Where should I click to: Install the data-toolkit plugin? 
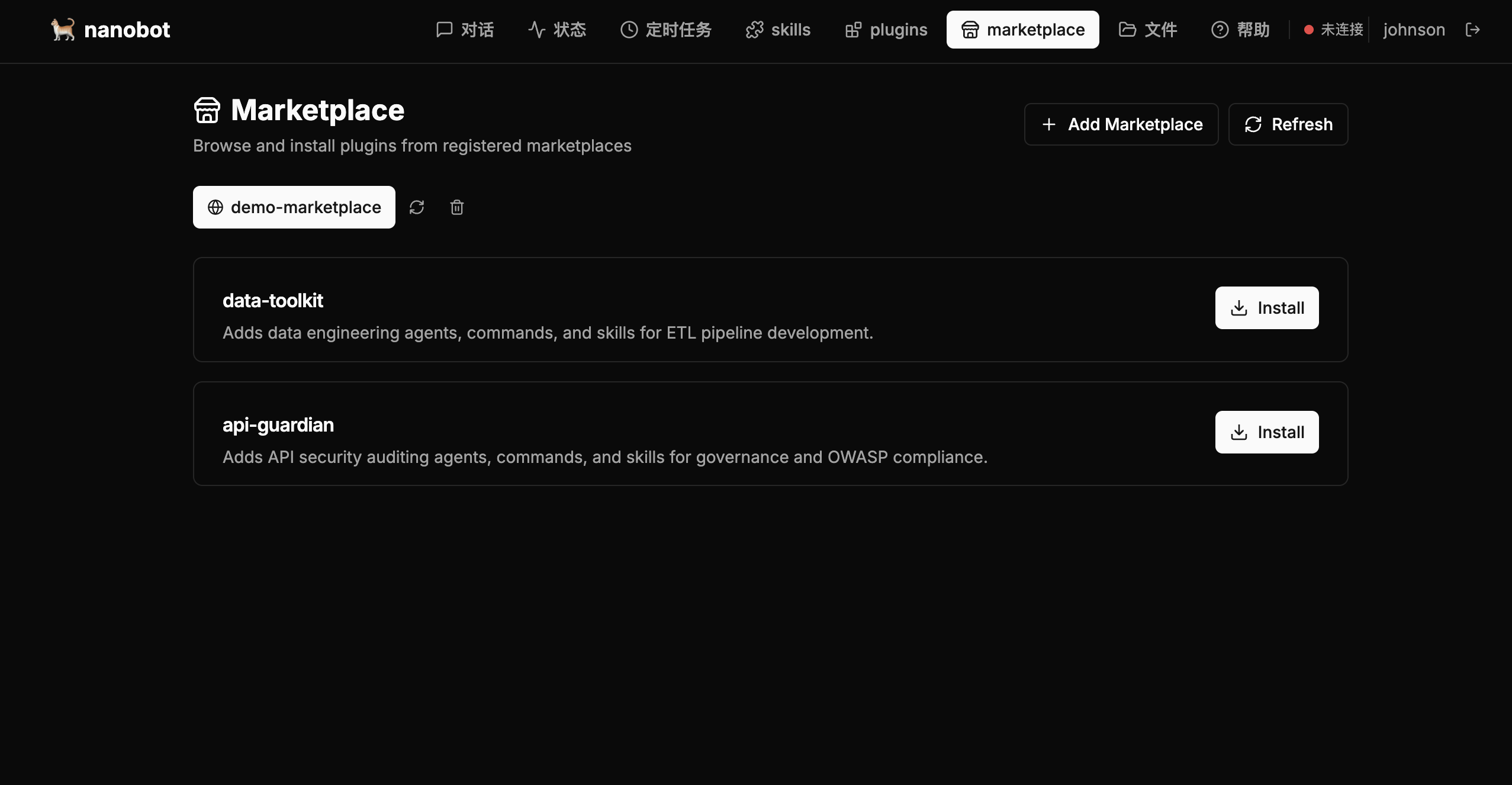pos(1267,308)
